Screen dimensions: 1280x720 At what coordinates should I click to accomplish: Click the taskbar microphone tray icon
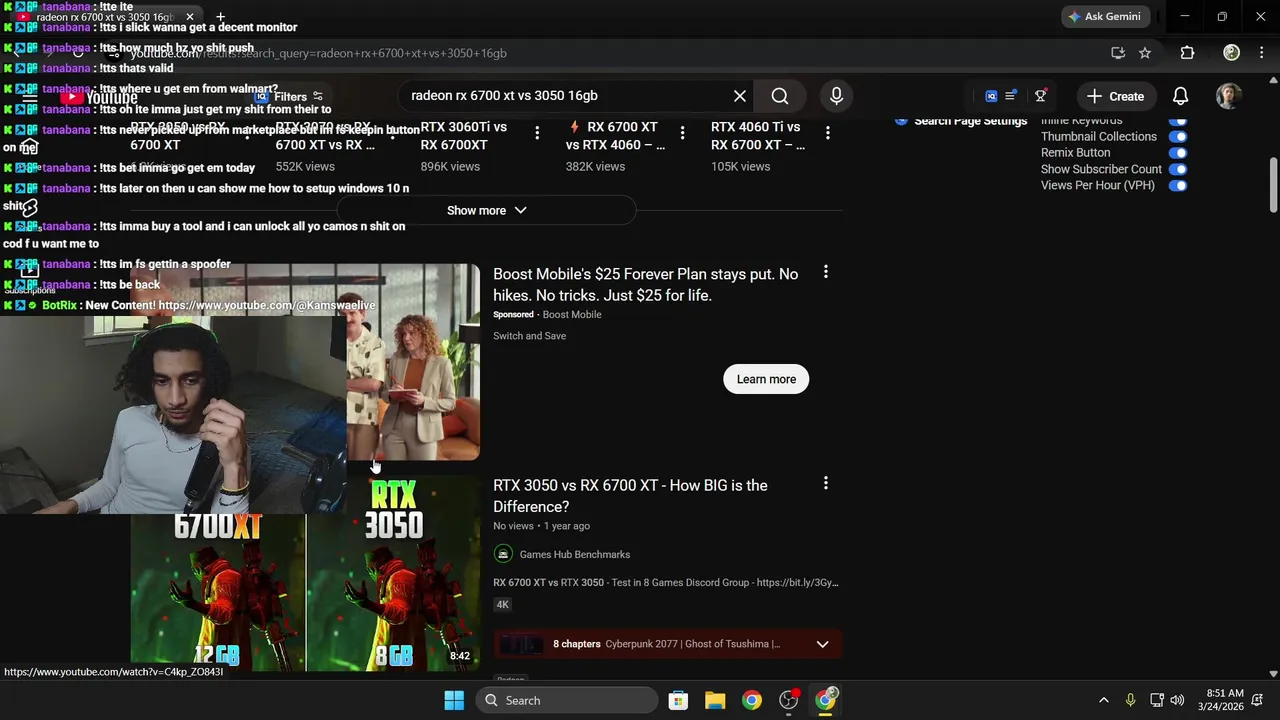tap(1130, 700)
